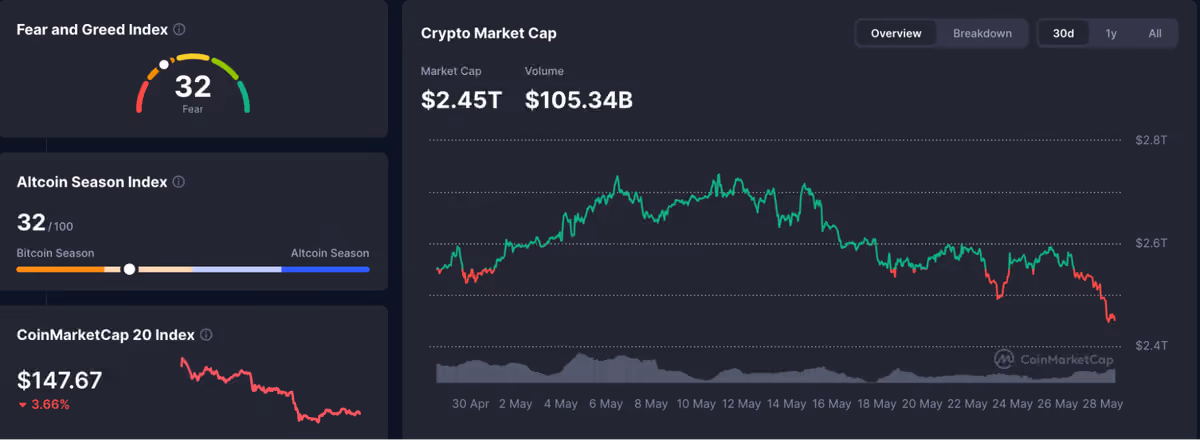
Task: Select the 30d time range
Action: click(x=1063, y=33)
